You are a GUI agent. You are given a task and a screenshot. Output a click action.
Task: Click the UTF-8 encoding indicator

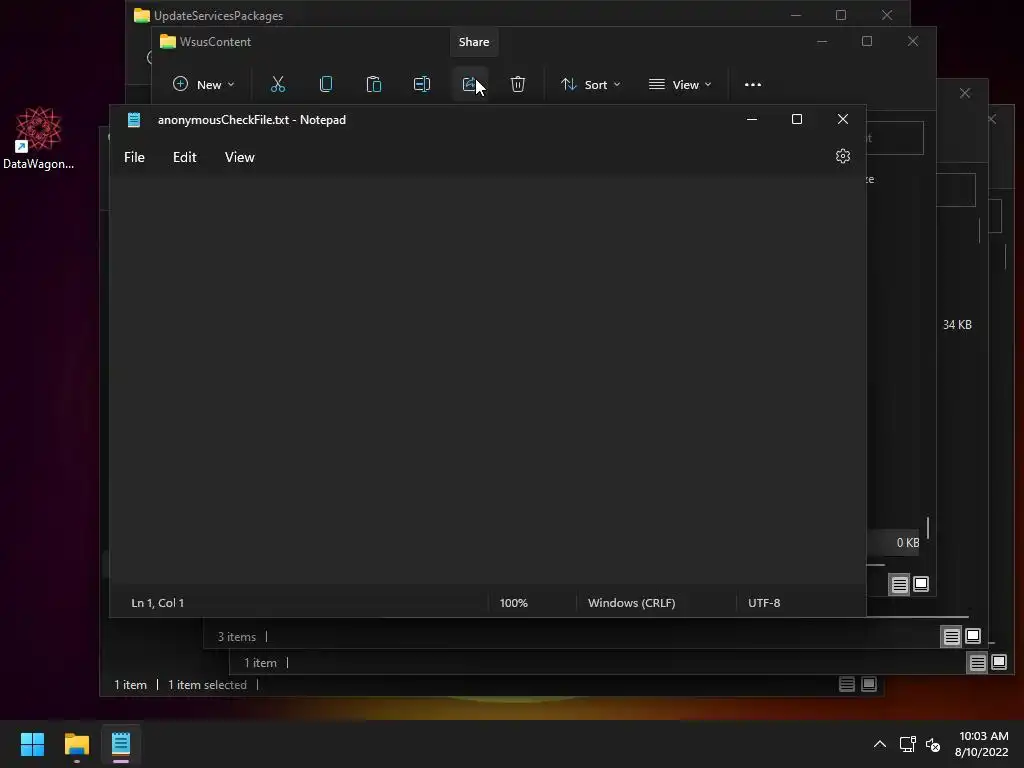click(764, 603)
